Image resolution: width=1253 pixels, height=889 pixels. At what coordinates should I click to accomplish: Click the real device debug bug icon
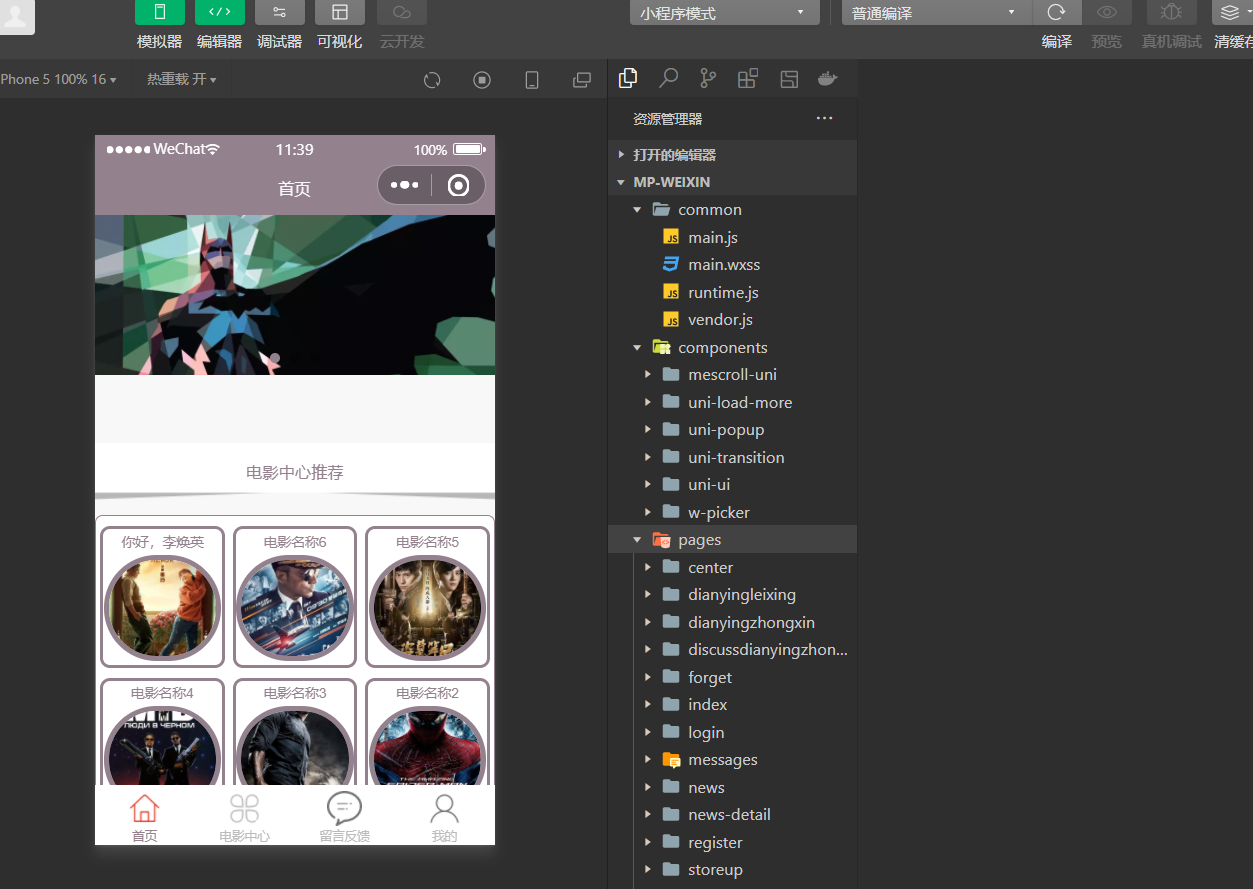(x=1171, y=12)
